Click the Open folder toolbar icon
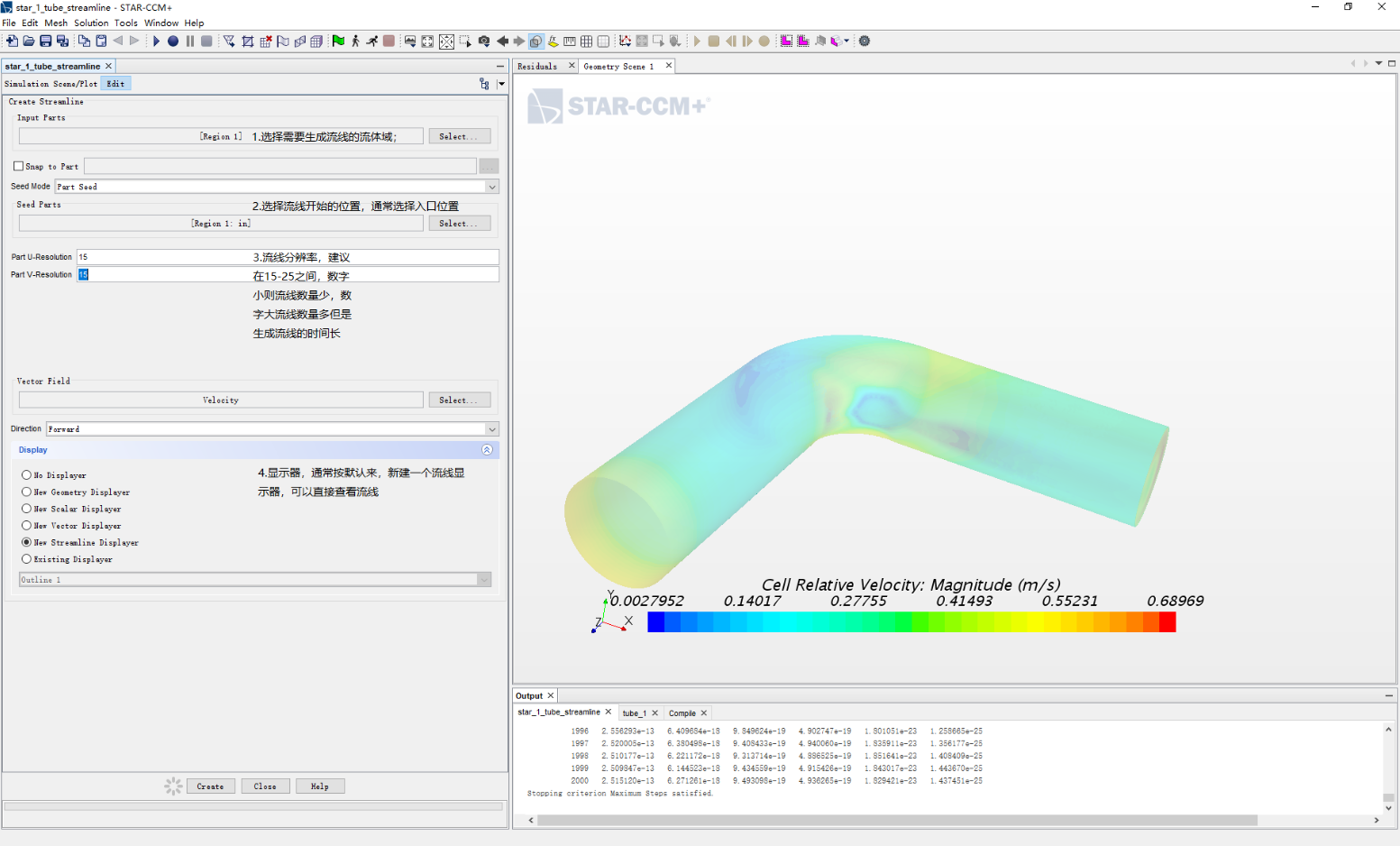 pyautogui.click(x=29, y=41)
